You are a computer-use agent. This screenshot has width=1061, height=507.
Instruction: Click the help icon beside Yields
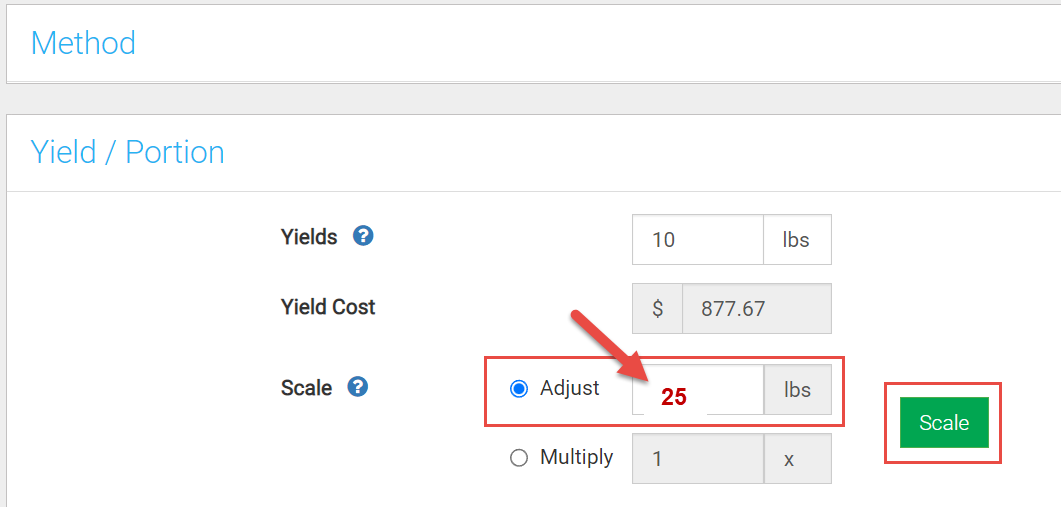click(x=363, y=237)
